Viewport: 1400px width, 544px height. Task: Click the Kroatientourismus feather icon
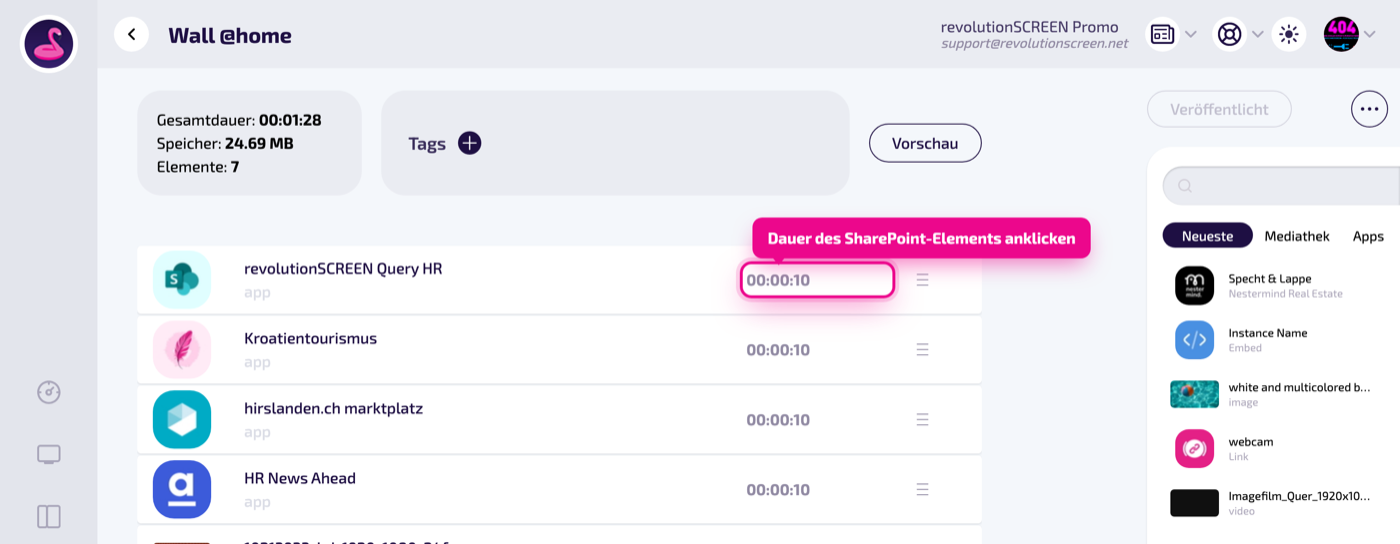(182, 350)
